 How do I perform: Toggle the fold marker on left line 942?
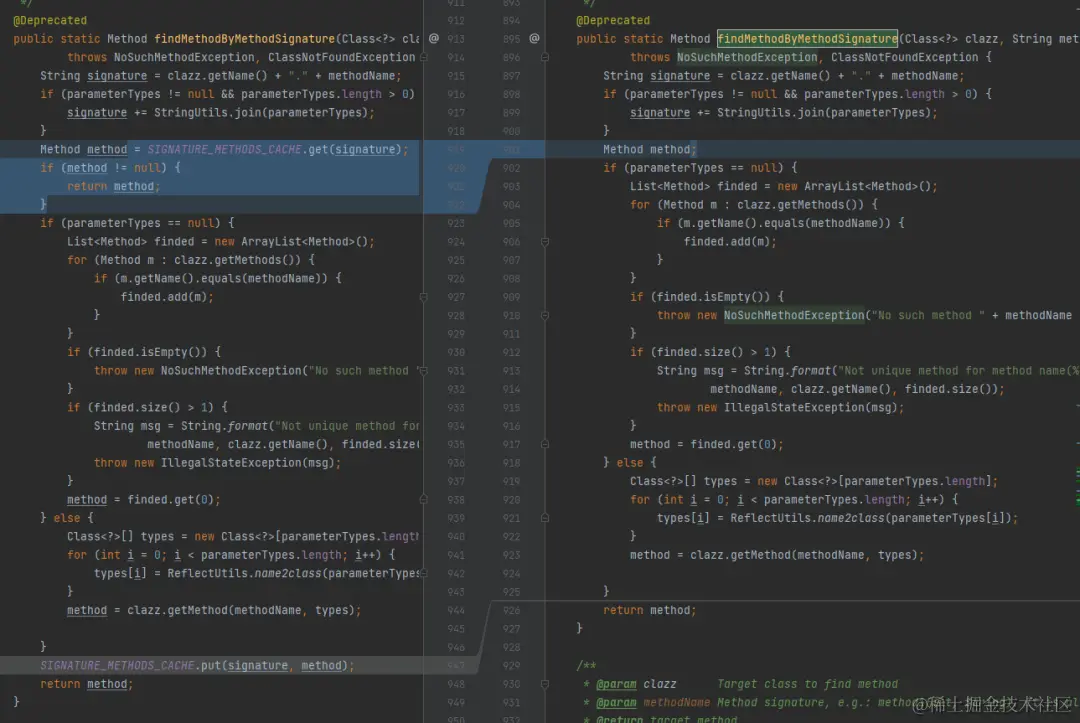coord(424,573)
